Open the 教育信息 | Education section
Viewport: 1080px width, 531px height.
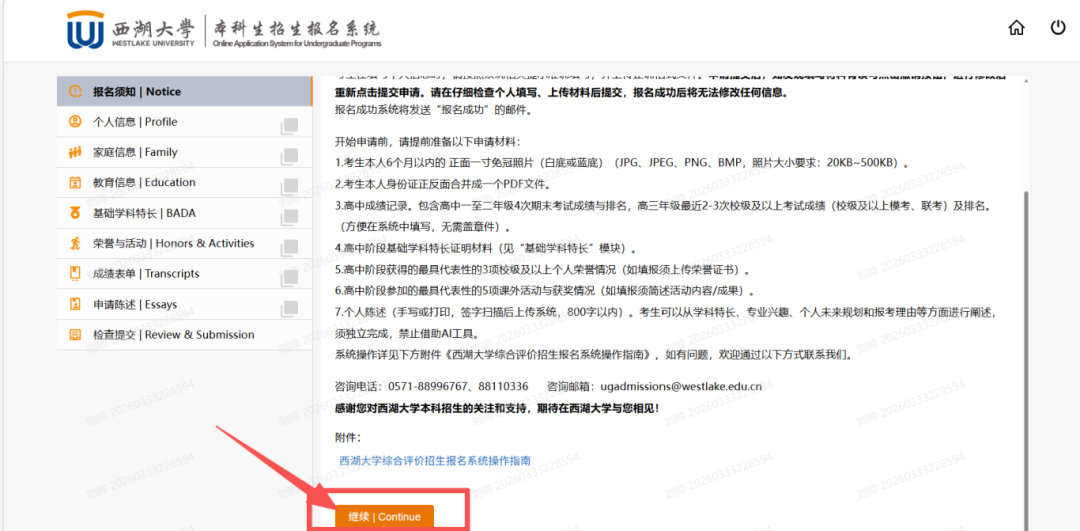point(144,183)
